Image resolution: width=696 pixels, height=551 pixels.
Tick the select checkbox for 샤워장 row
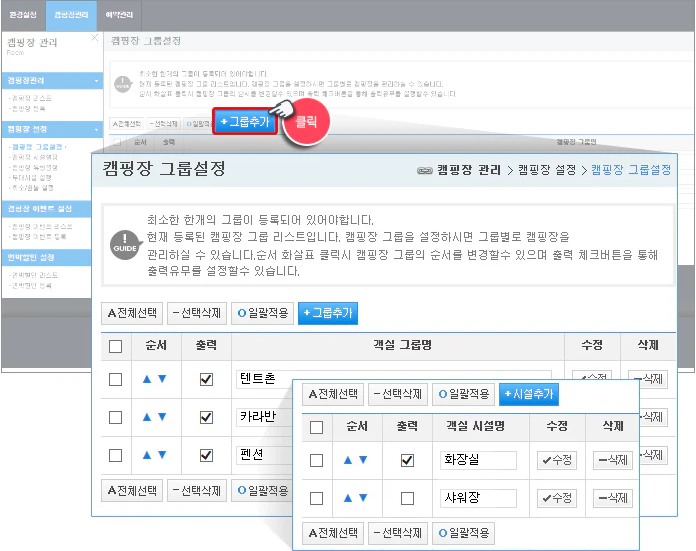click(316, 499)
